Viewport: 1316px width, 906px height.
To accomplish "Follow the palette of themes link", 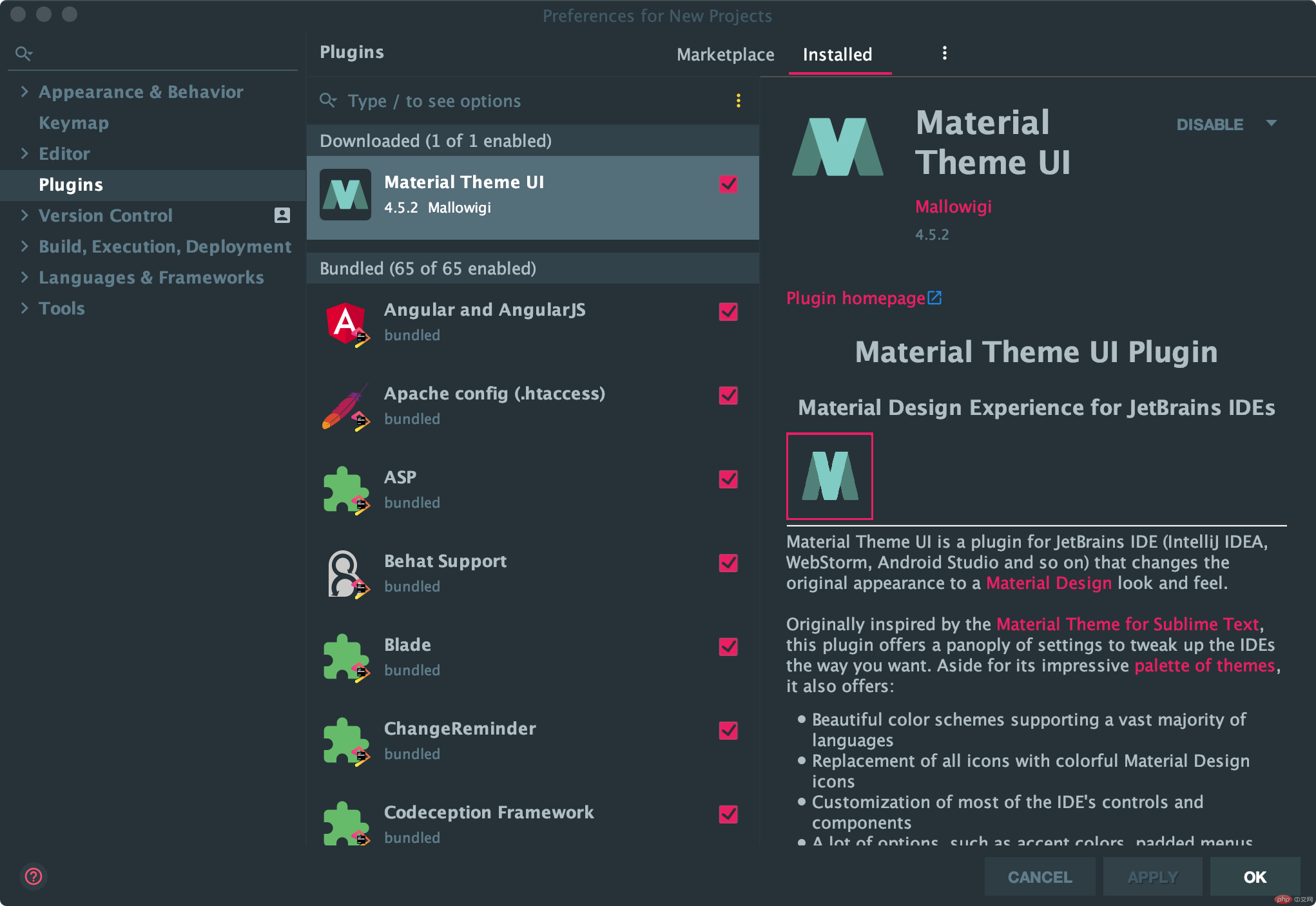I will click(1205, 666).
